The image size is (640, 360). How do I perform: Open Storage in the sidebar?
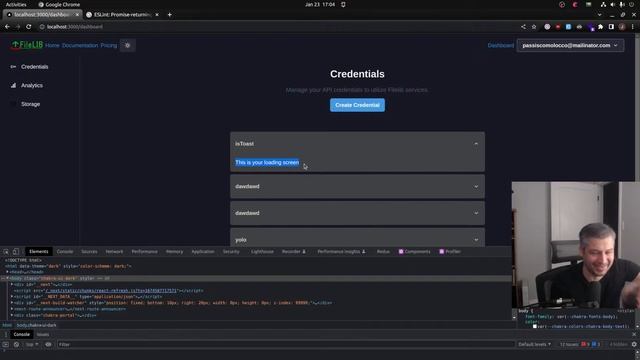click(x=30, y=104)
